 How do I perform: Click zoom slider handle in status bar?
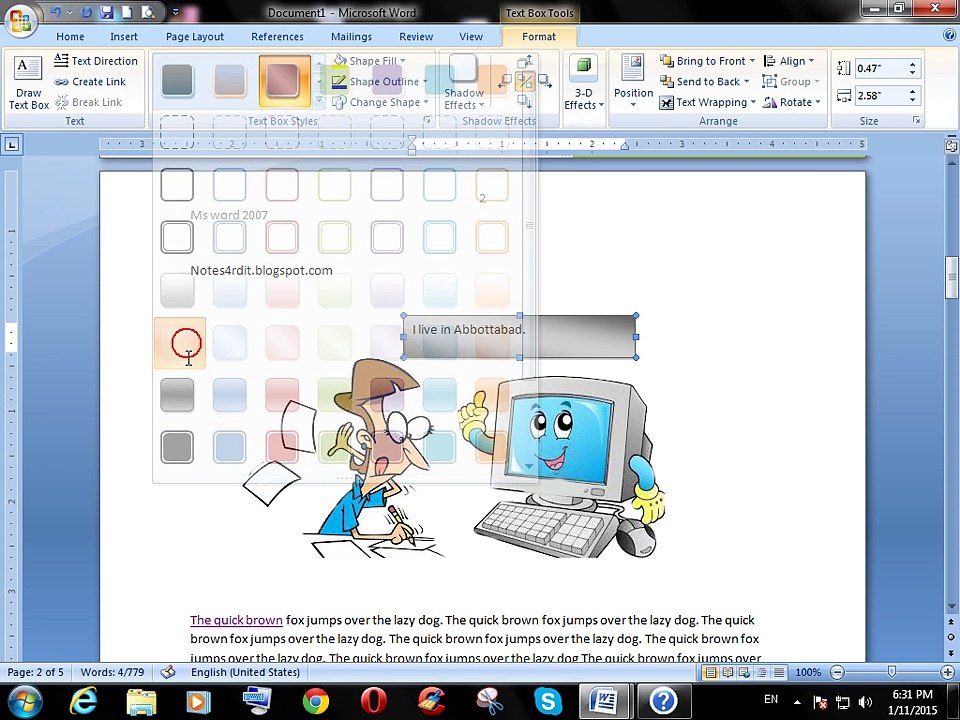892,672
